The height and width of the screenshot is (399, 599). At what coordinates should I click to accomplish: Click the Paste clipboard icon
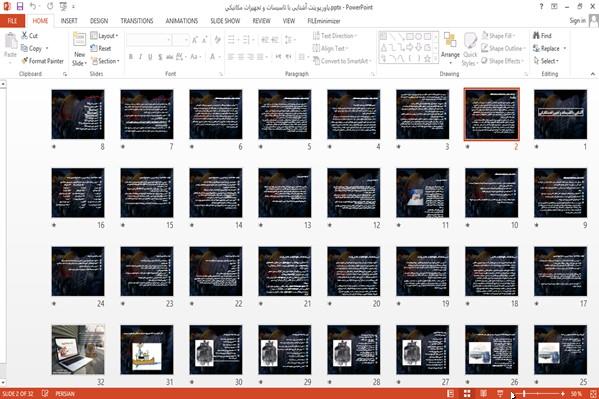11,42
